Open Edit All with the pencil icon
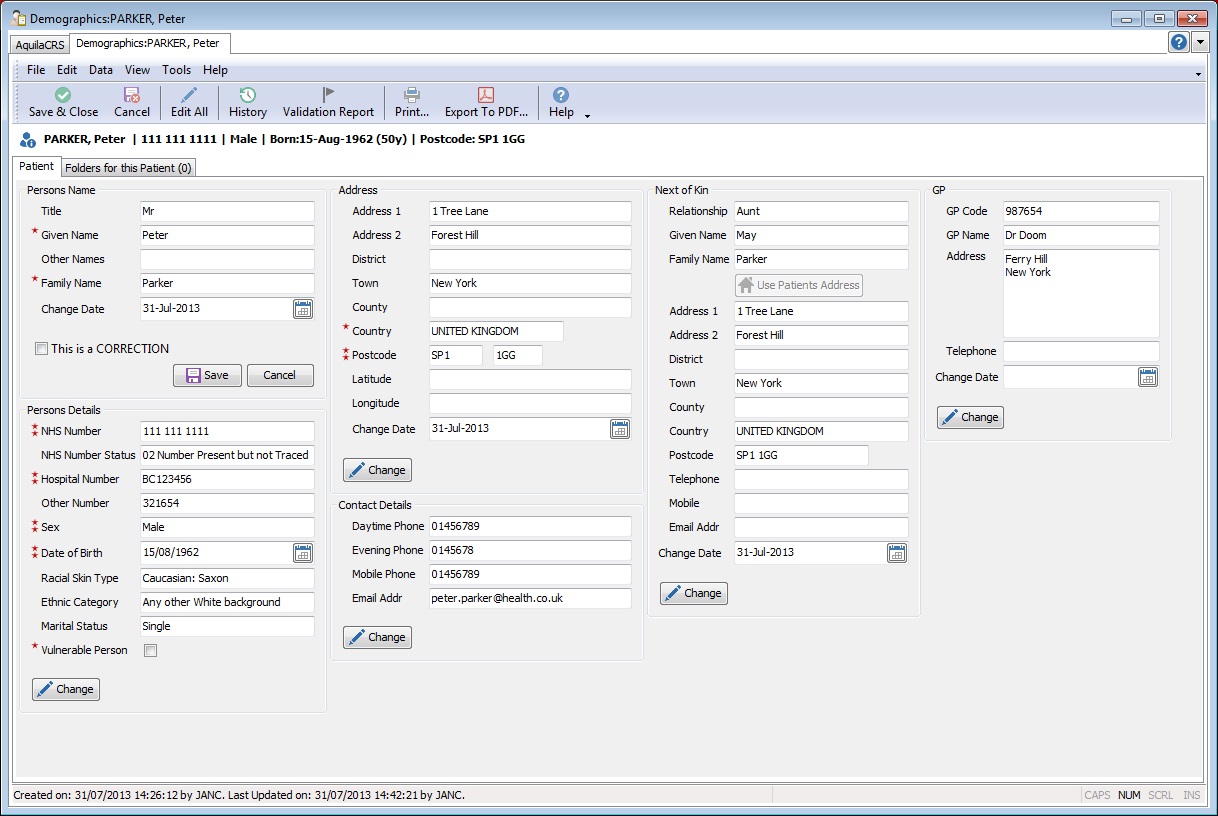The width and height of the screenshot is (1218, 816). click(x=189, y=95)
